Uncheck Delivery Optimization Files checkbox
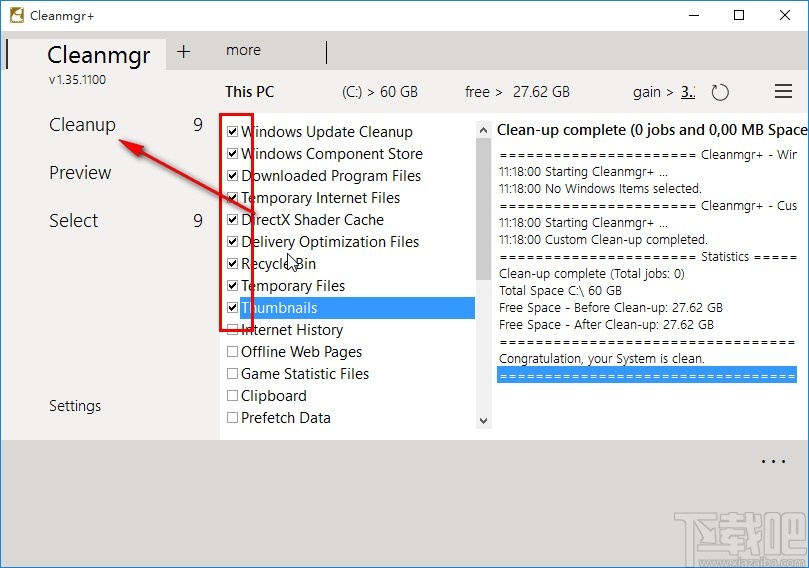The width and height of the screenshot is (809, 568). pos(232,241)
